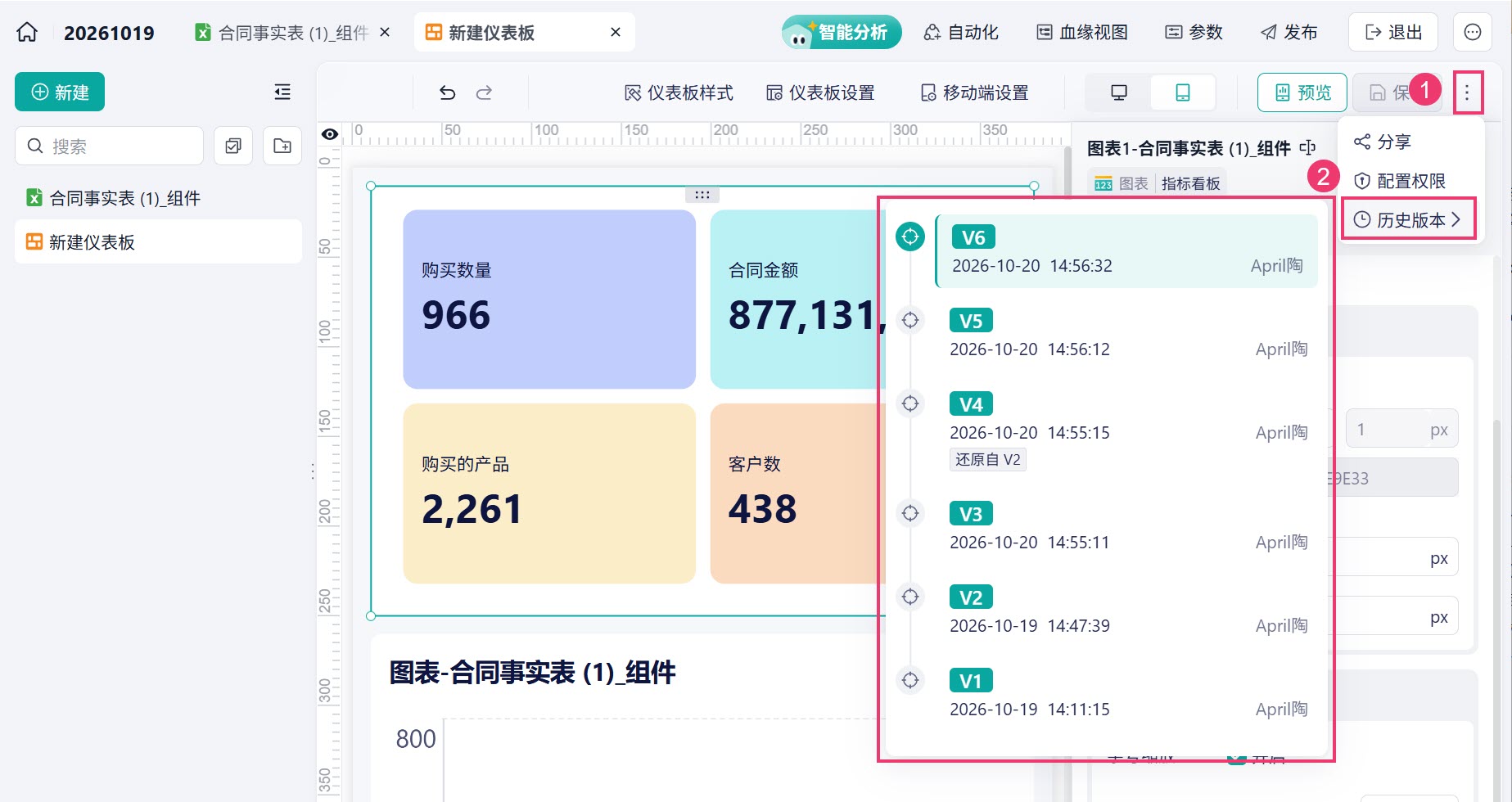
Task: Switch to 合同事实表 (1)_组件 tab
Action: coord(292,33)
